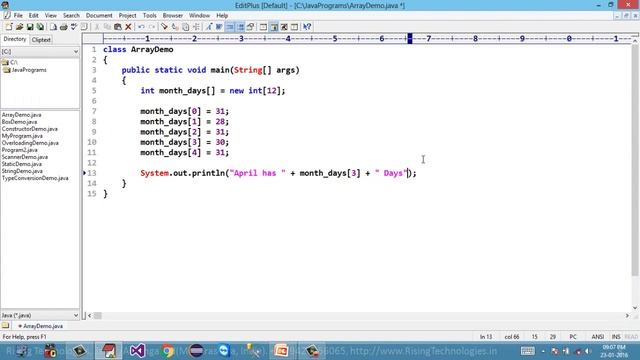Screen dimensions: 640x360
Task: Click the Find toolbar icon
Action: tap(164, 27)
